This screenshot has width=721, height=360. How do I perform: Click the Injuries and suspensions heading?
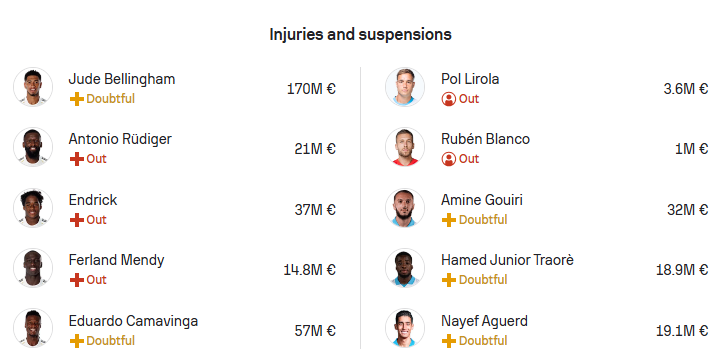[360, 34]
